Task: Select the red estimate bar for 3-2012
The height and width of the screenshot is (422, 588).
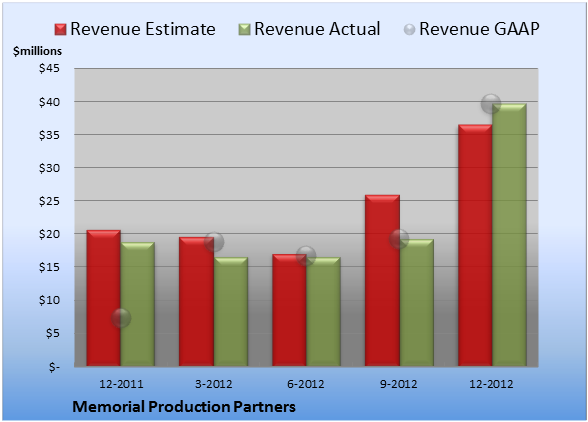Action: 196,302
